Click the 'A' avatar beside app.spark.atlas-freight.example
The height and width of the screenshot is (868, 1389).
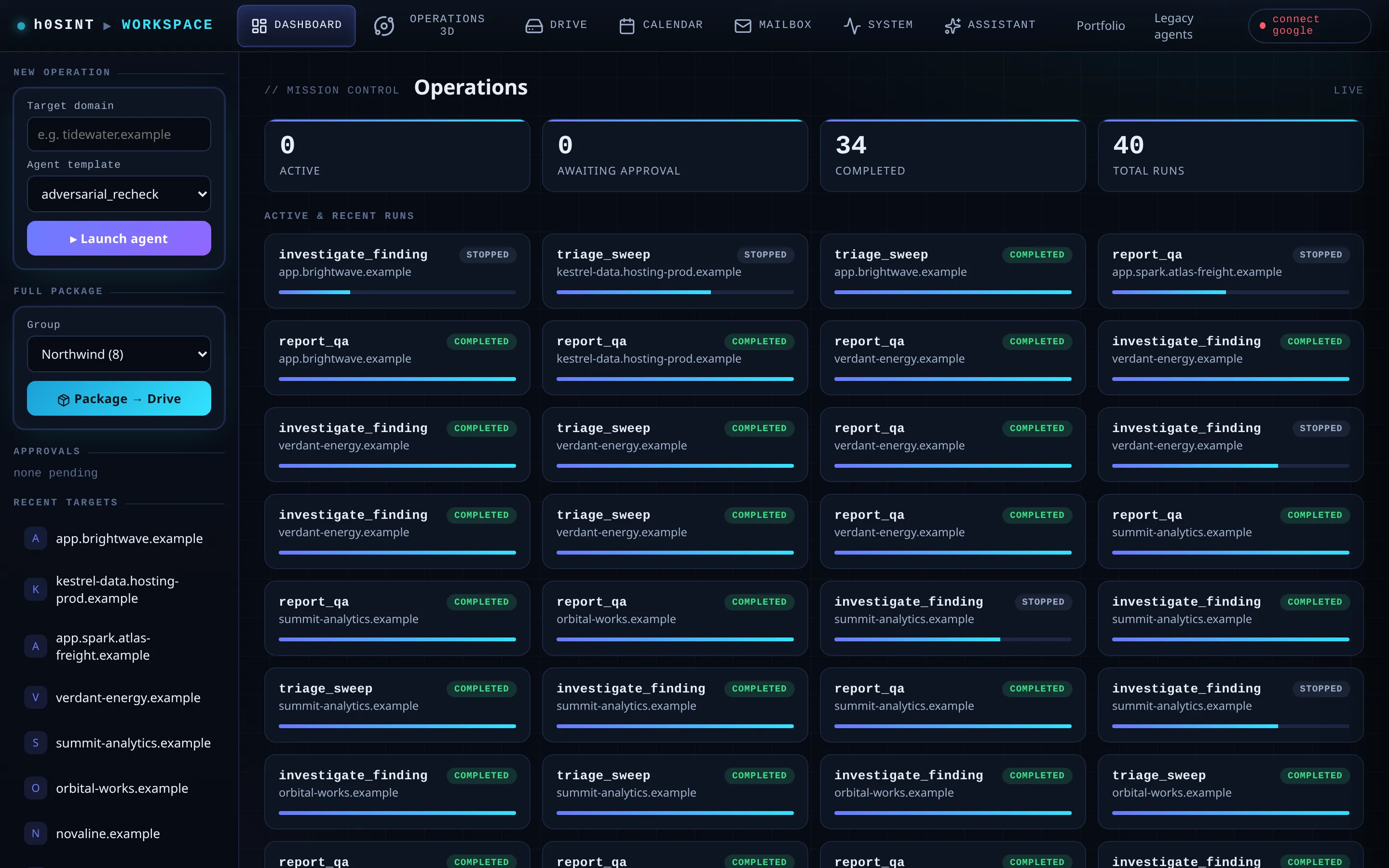[36, 646]
